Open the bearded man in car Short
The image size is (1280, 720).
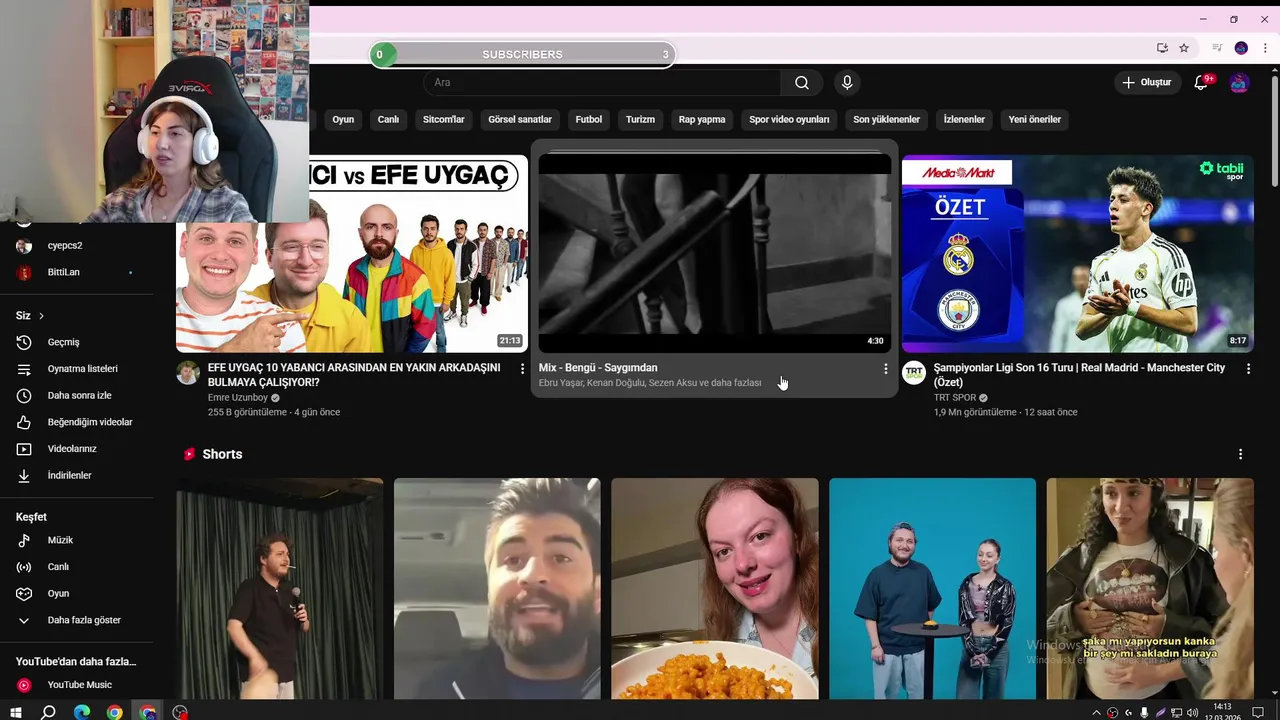497,588
